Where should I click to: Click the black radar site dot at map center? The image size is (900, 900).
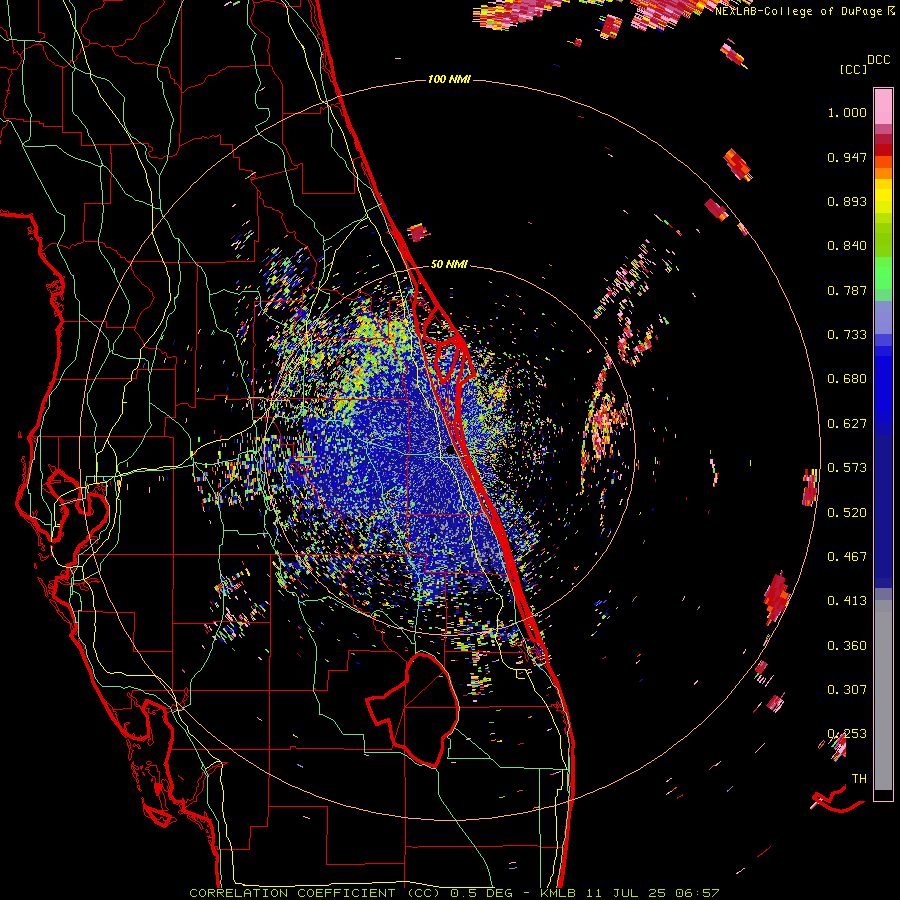(450, 451)
